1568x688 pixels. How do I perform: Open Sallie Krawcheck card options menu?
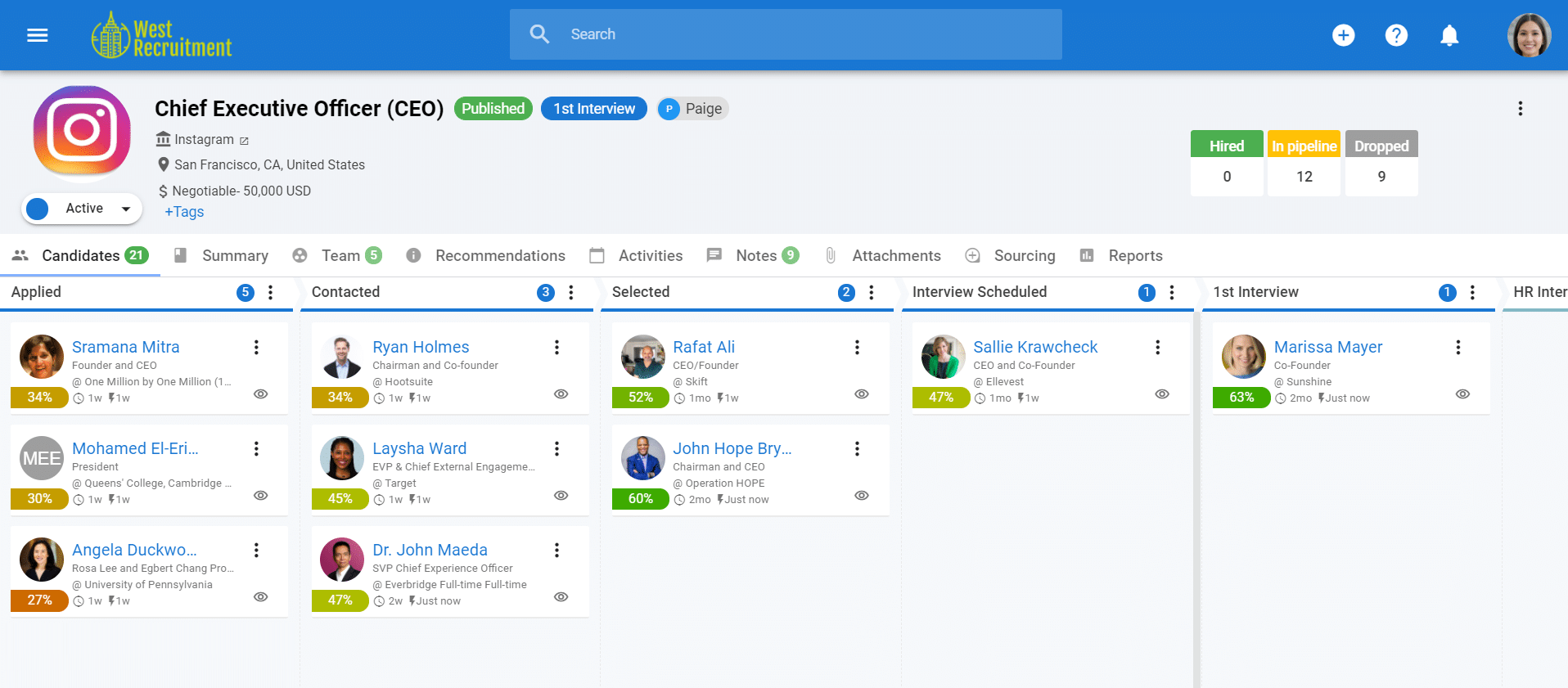click(x=1157, y=348)
